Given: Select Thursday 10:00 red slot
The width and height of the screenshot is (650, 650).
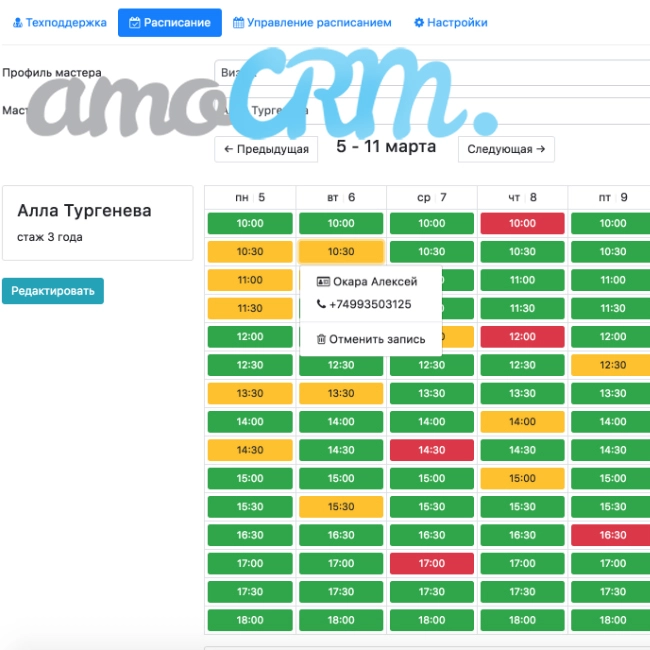Looking at the screenshot, I should point(522,223).
